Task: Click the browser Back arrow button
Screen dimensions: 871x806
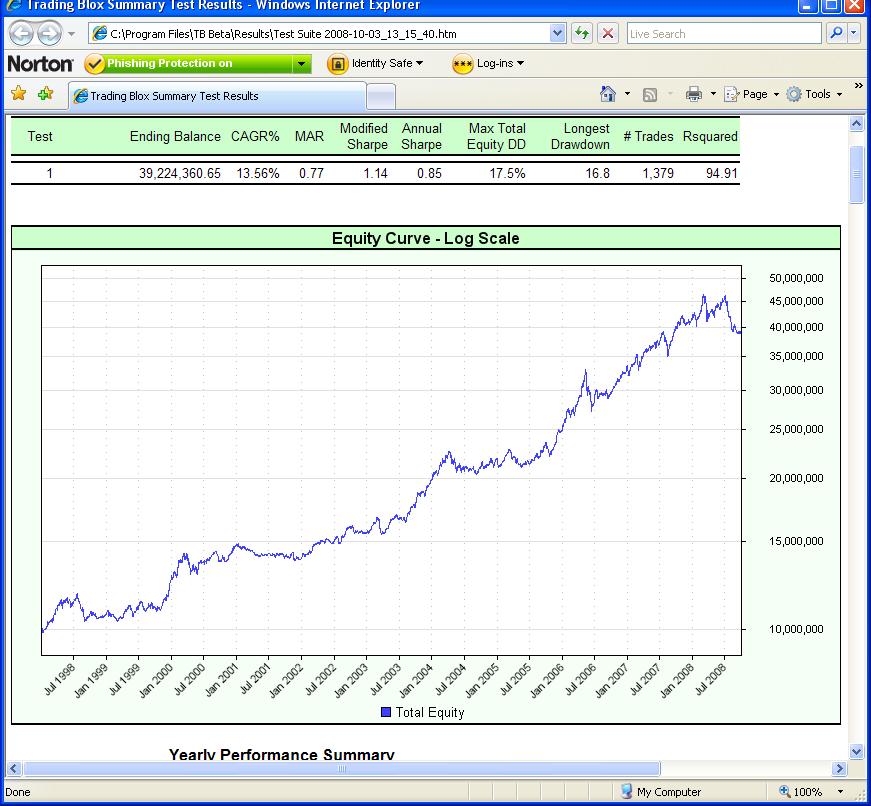Action: pos(22,34)
